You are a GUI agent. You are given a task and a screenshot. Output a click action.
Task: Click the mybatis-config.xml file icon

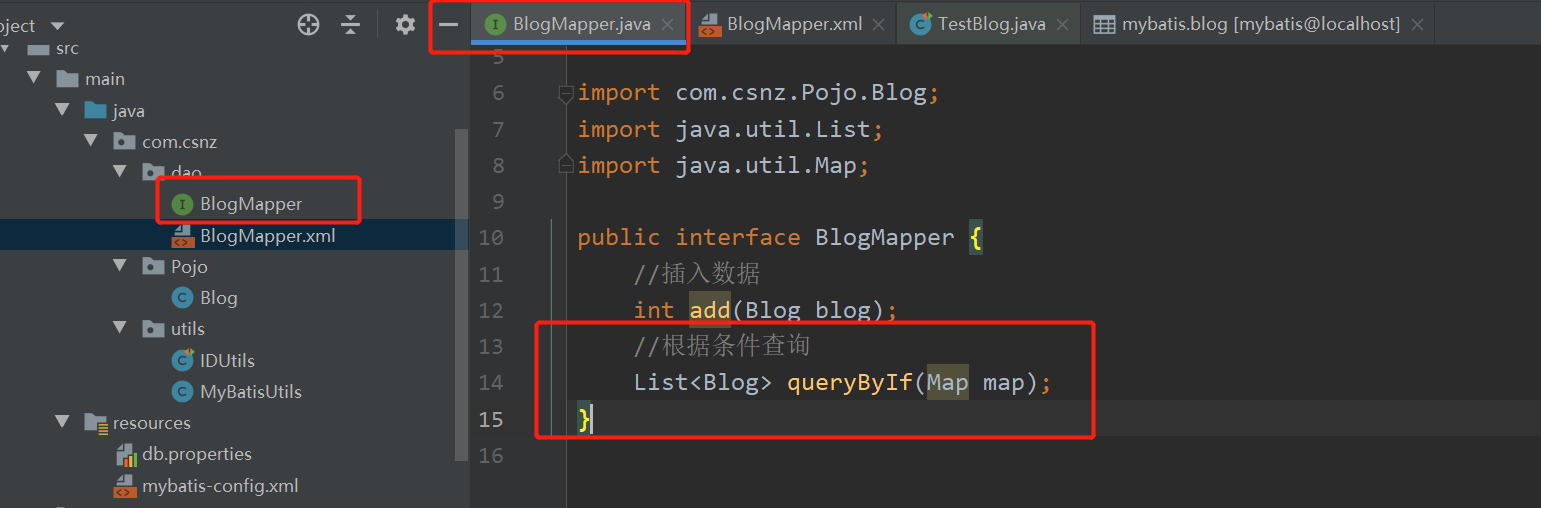click(125, 487)
